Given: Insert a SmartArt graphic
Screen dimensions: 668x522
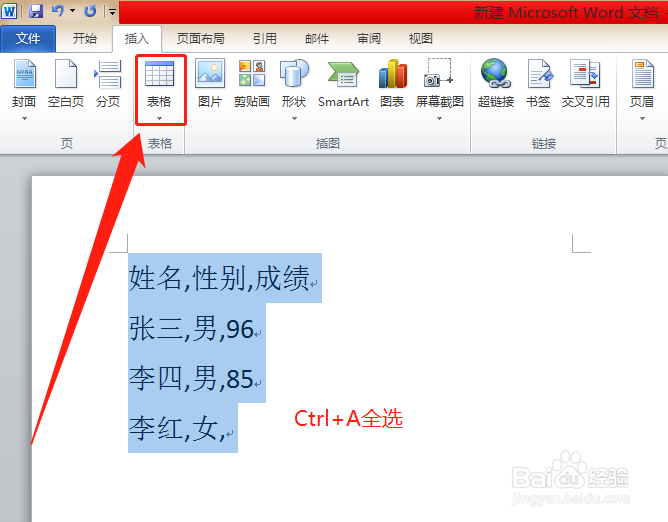Looking at the screenshot, I should [x=343, y=83].
